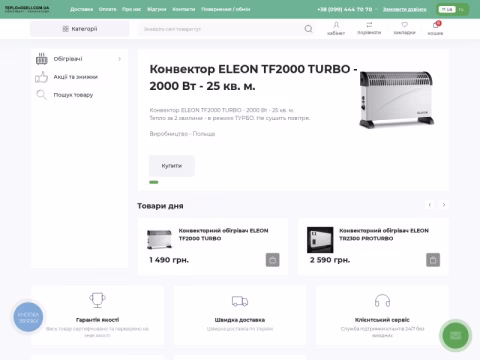Open the Категорії menu button
480x360 pixels.
click(80, 29)
